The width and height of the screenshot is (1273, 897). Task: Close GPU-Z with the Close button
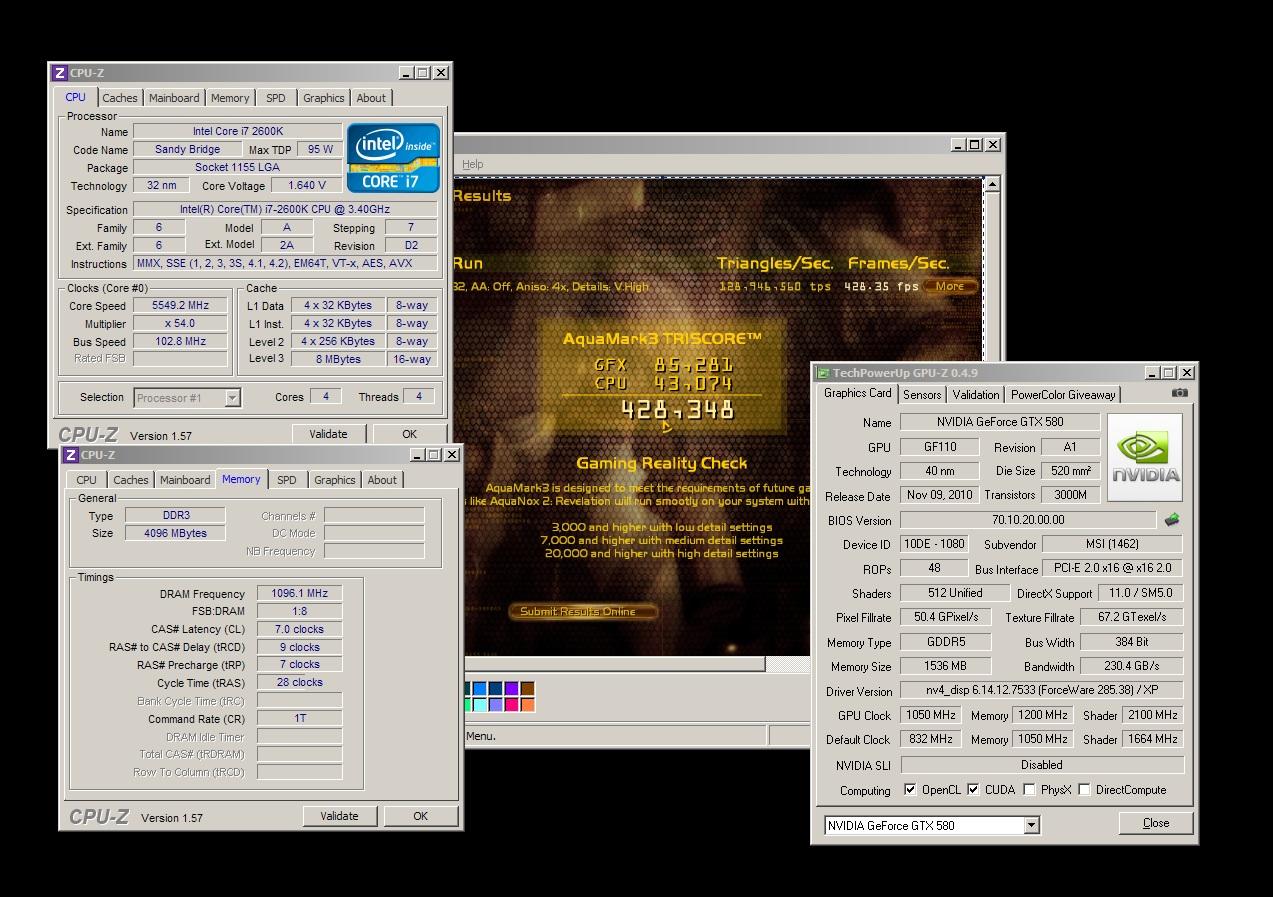pos(1156,823)
